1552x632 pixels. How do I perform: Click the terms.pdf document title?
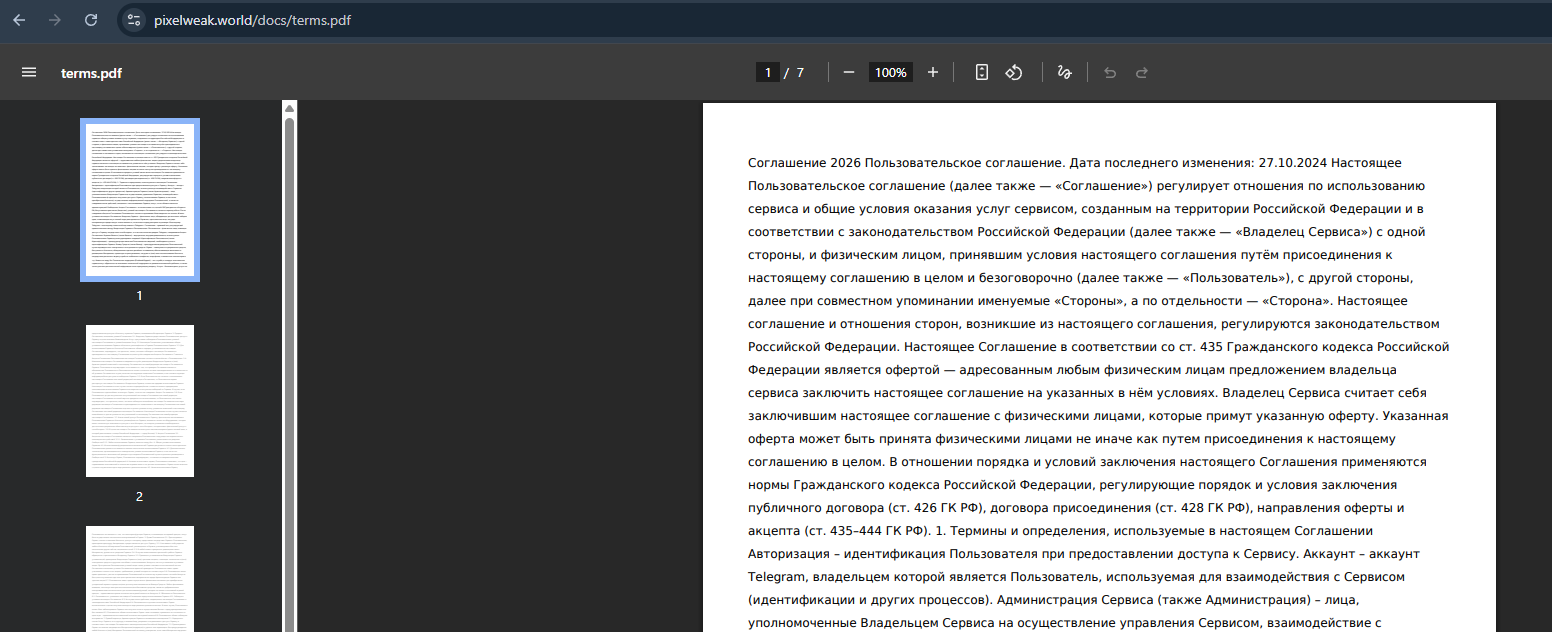(x=91, y=73)
